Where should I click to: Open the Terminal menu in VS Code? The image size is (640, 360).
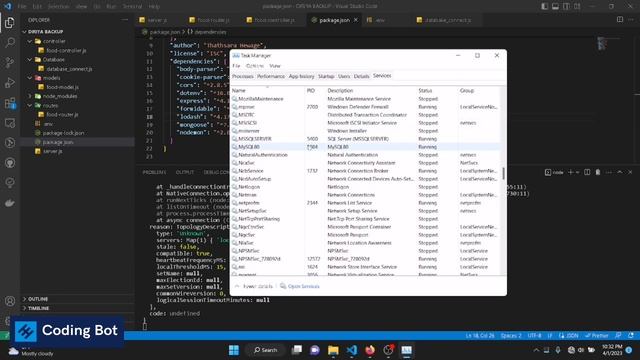click(133, 7)
